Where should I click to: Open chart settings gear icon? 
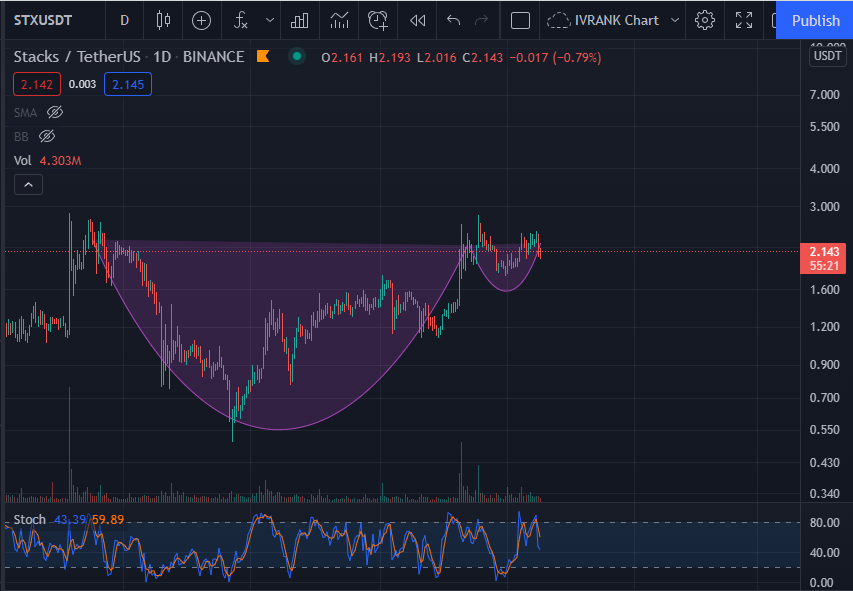pyautogui.click(x=704, y=21)
